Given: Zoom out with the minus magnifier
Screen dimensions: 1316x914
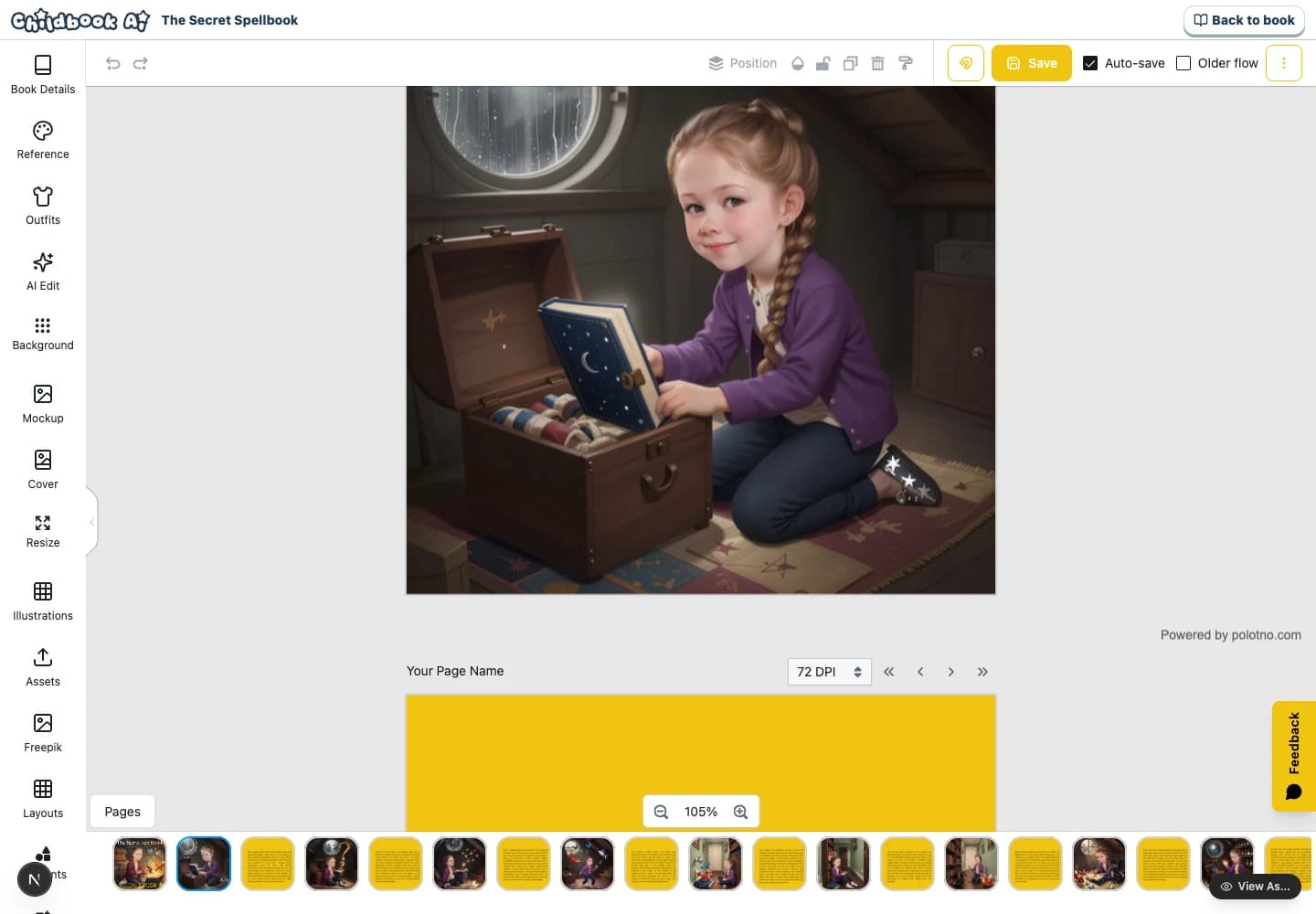Looking at the screenshot, I should (661, 812).
